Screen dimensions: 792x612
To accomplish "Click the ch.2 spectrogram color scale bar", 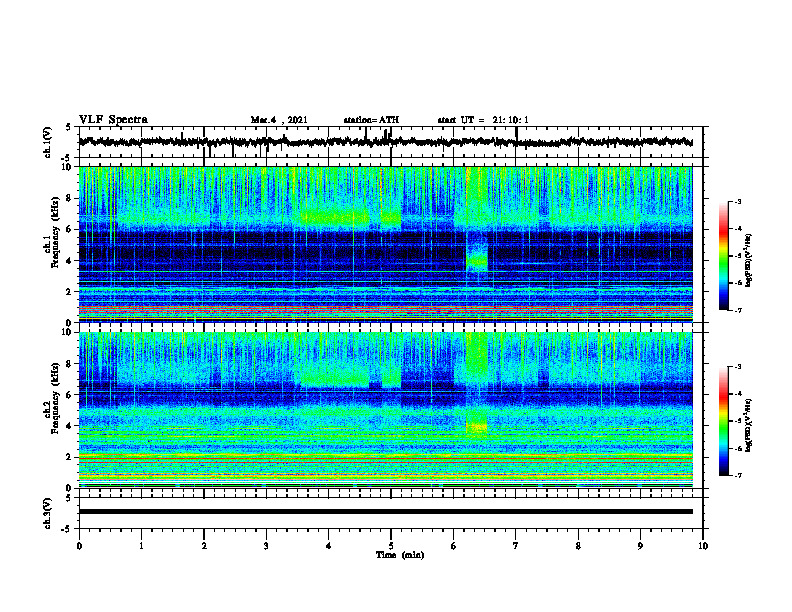I will click(x=723, y=421).
